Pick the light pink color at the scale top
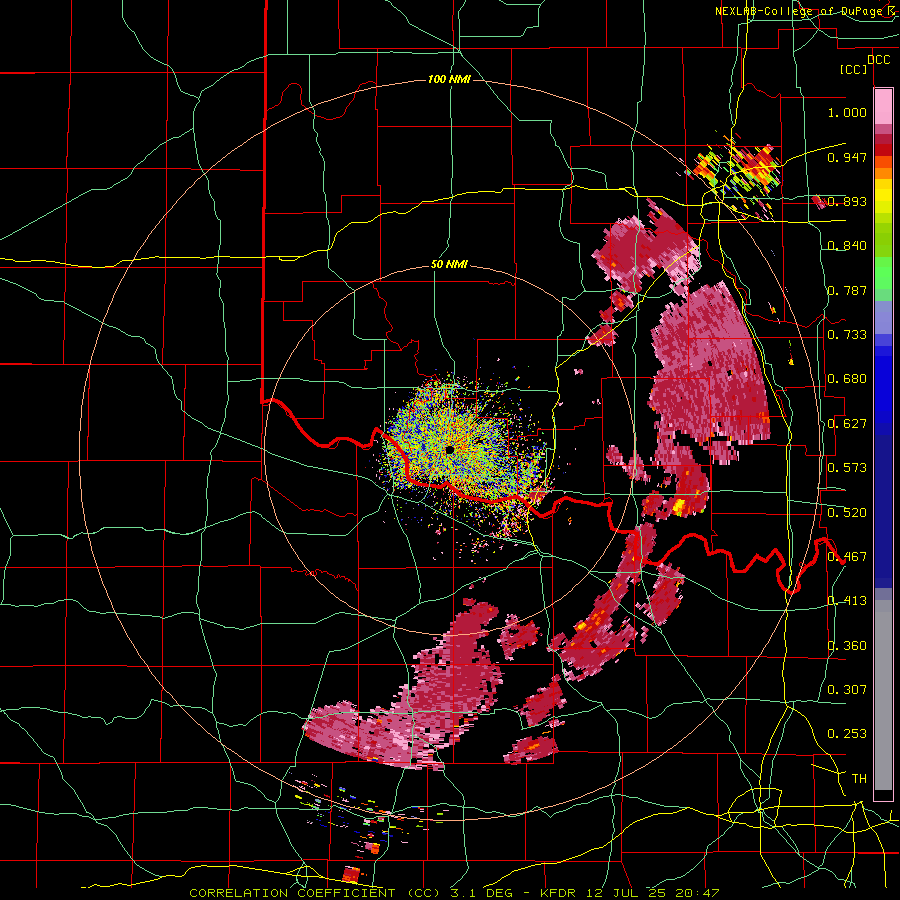 [883, 106]
